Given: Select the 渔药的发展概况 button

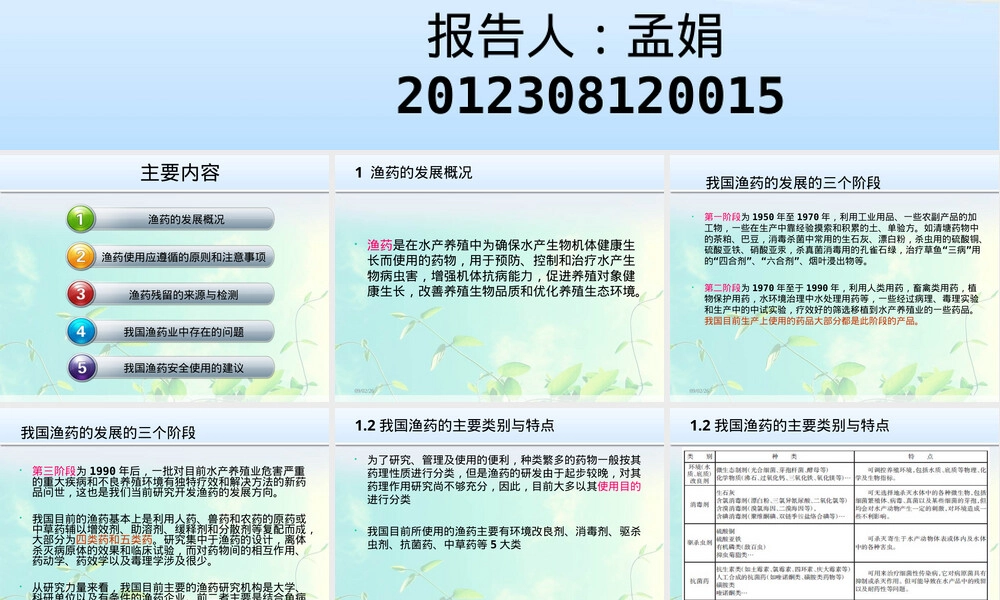Looking at the screenshot, I should point(186,219).
